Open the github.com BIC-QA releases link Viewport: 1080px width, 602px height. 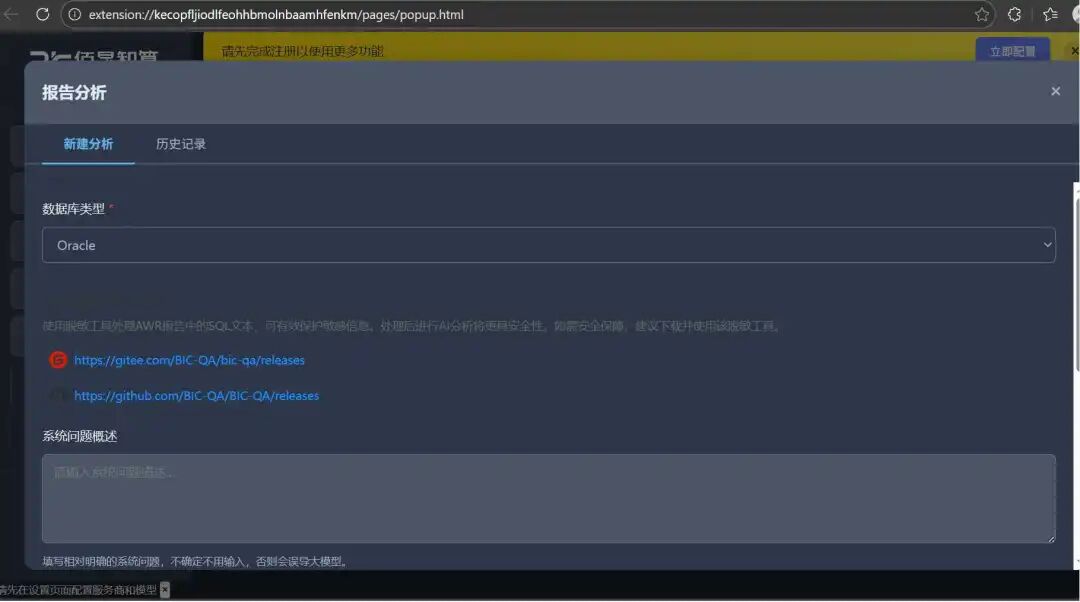click(196, 396)
